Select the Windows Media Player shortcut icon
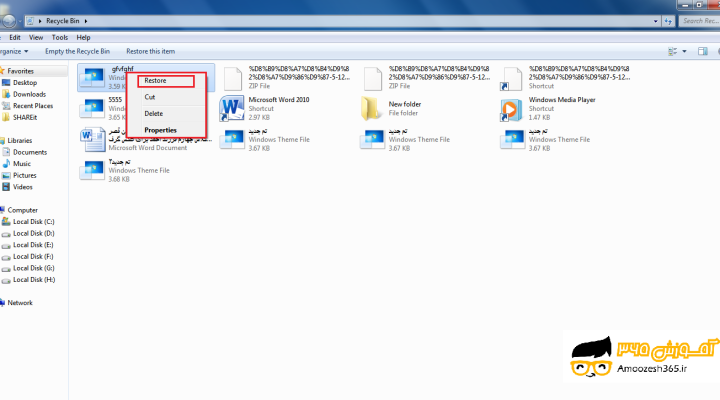Viewport: 720px width, 400px height. pos(511,110)
